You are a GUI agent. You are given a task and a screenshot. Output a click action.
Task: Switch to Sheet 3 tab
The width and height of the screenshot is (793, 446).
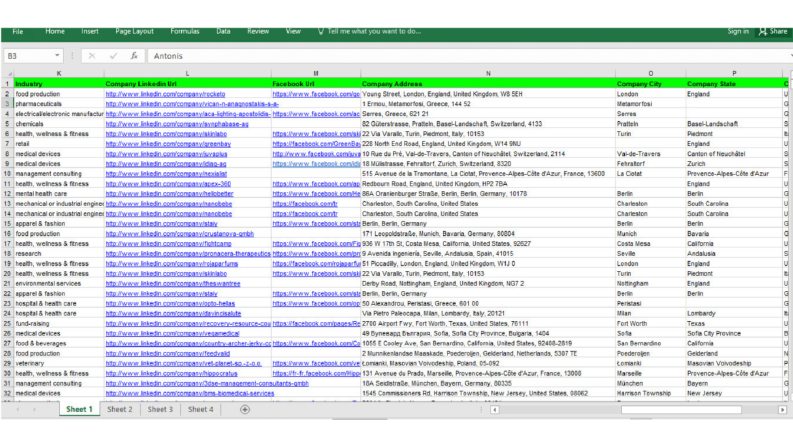[x=160, y=410]
